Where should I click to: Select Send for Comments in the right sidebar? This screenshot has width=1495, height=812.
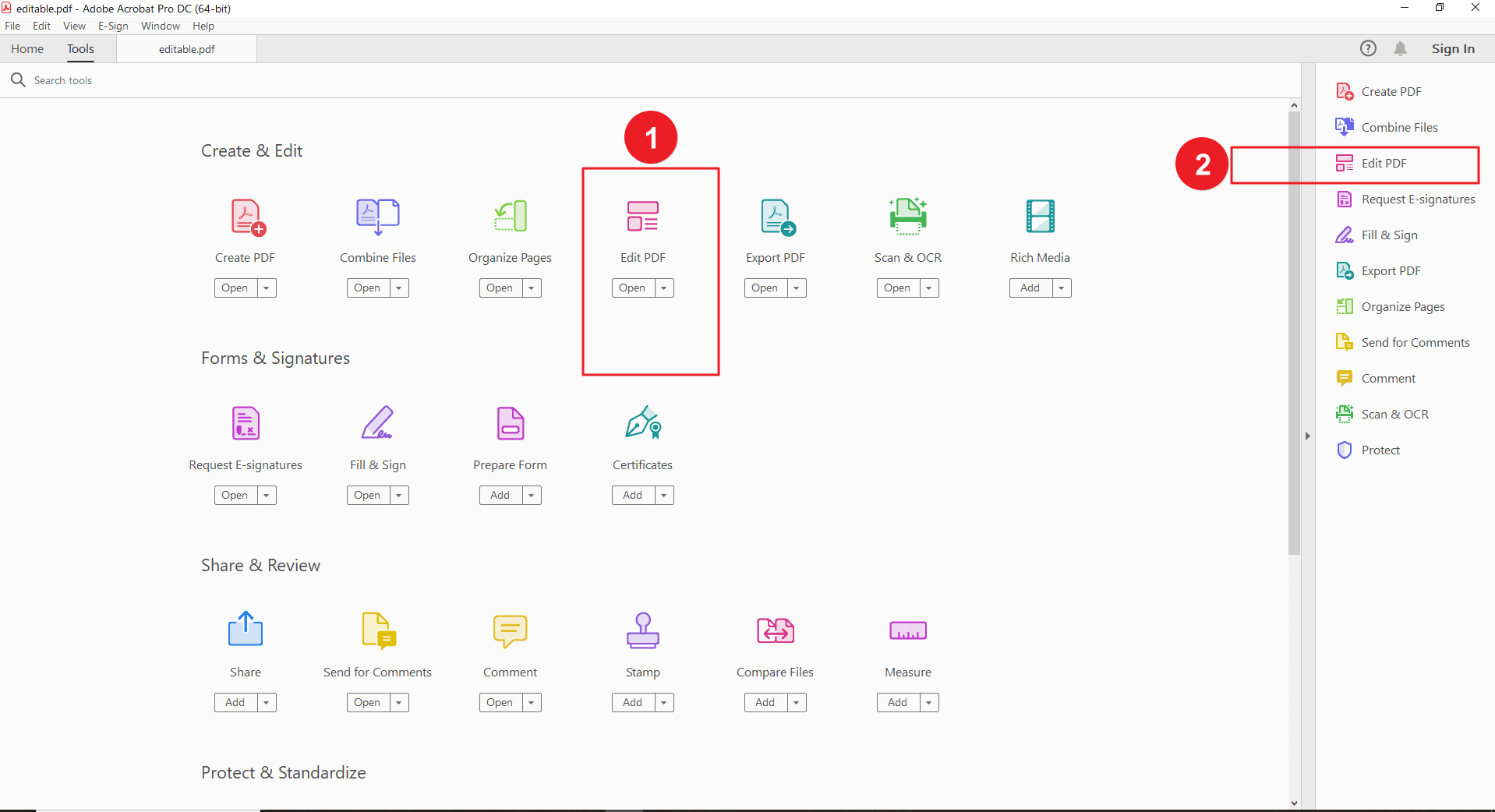(x=1403, y=342)
